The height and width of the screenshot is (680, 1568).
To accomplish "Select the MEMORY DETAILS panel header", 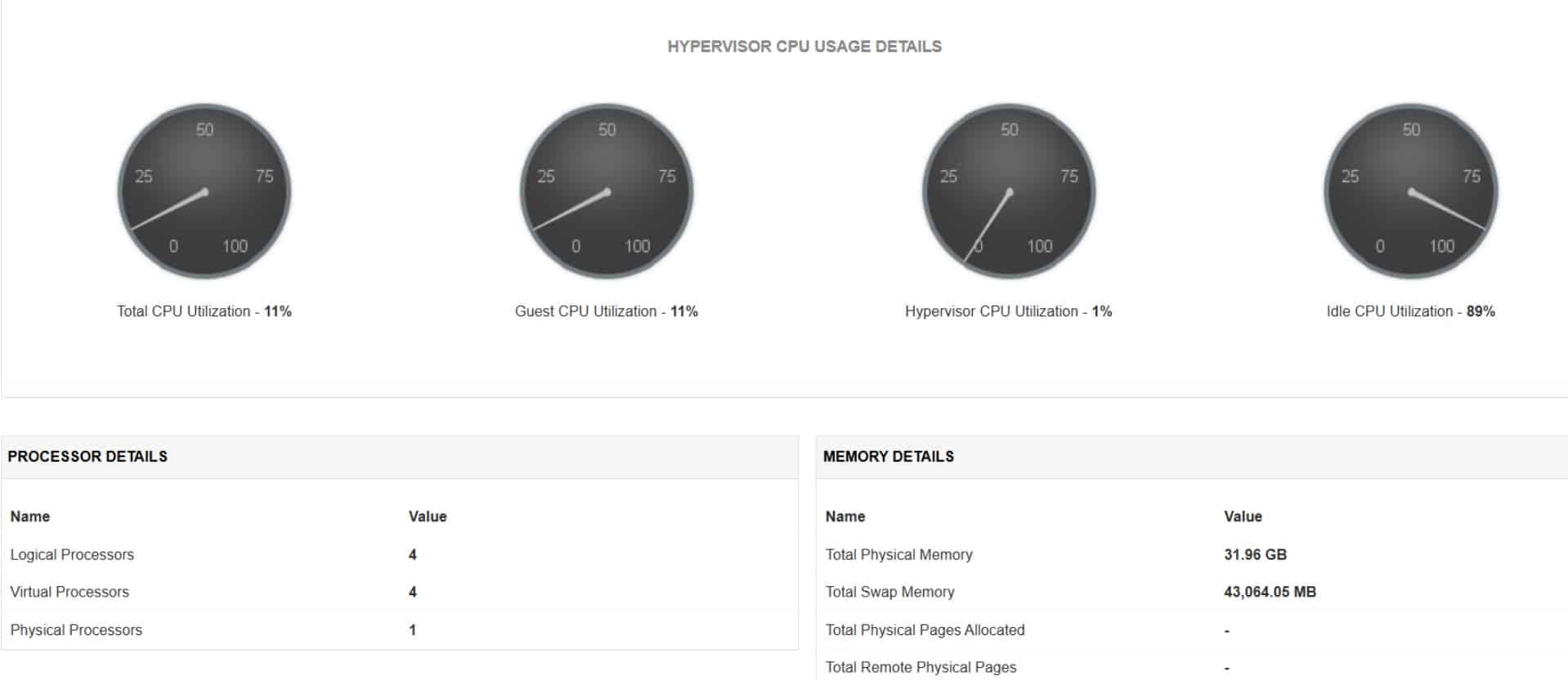I will [889, 456].
